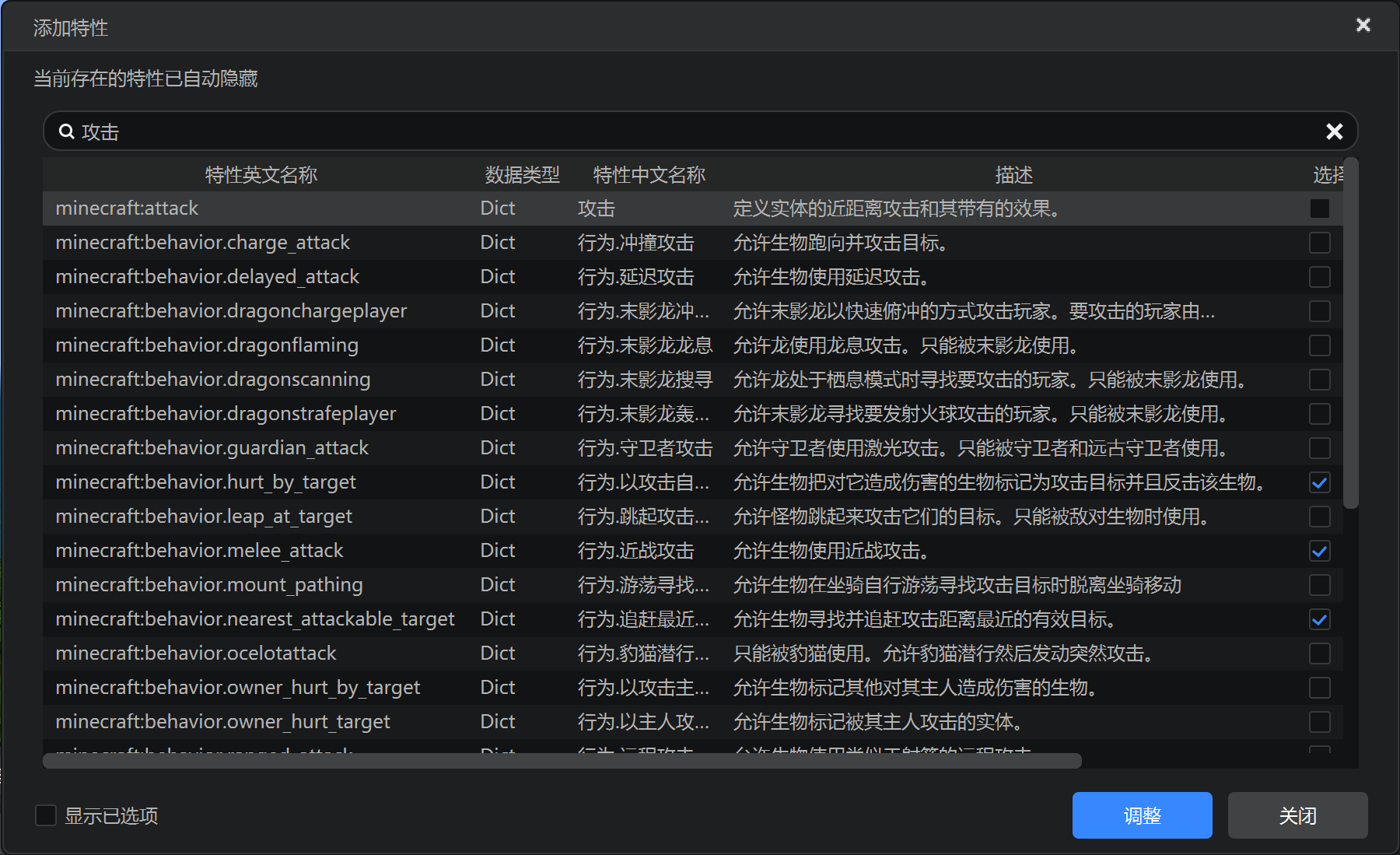Check the box for minecraft:attack
This screenshot has height=855, width=1400.
point(1319,208)
